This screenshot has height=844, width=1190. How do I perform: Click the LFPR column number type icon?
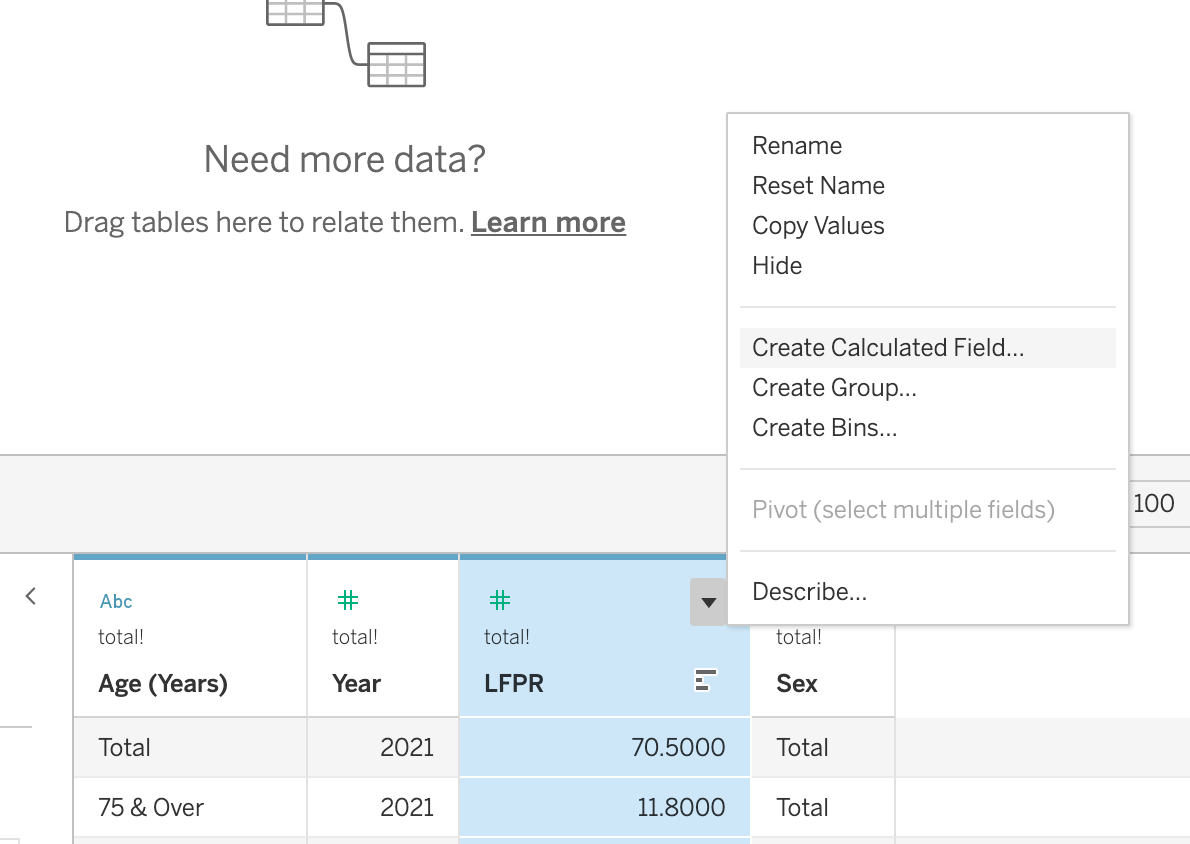pyautogui.click(x=499, y=600)
